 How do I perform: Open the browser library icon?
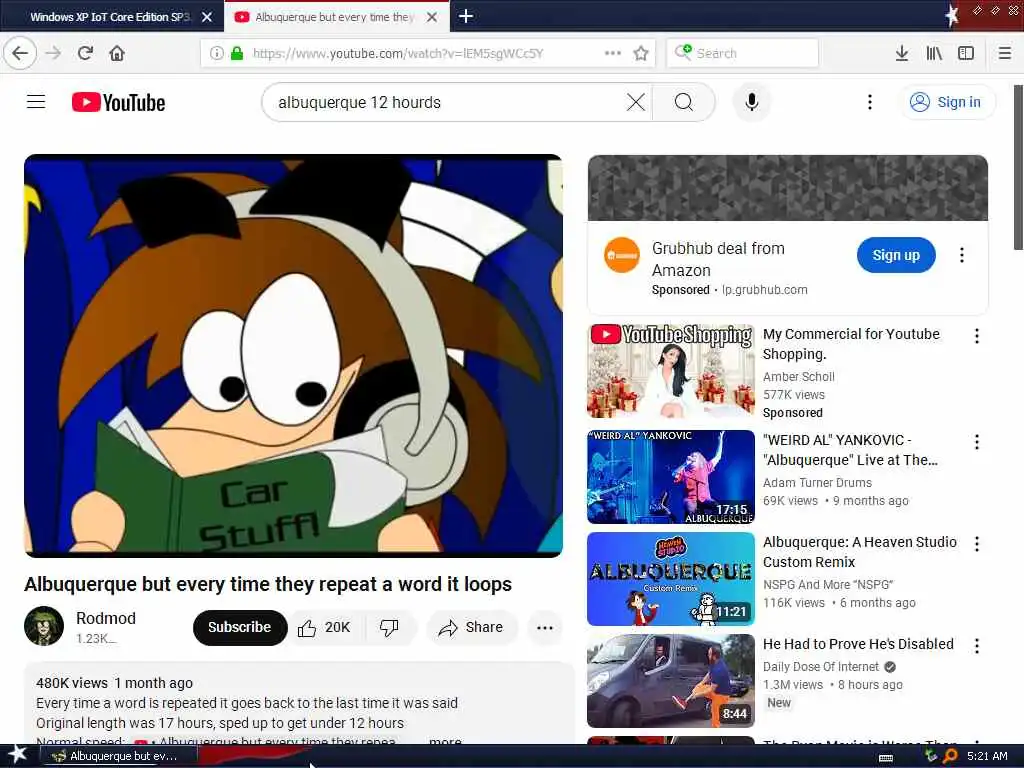tap(934, 53)
